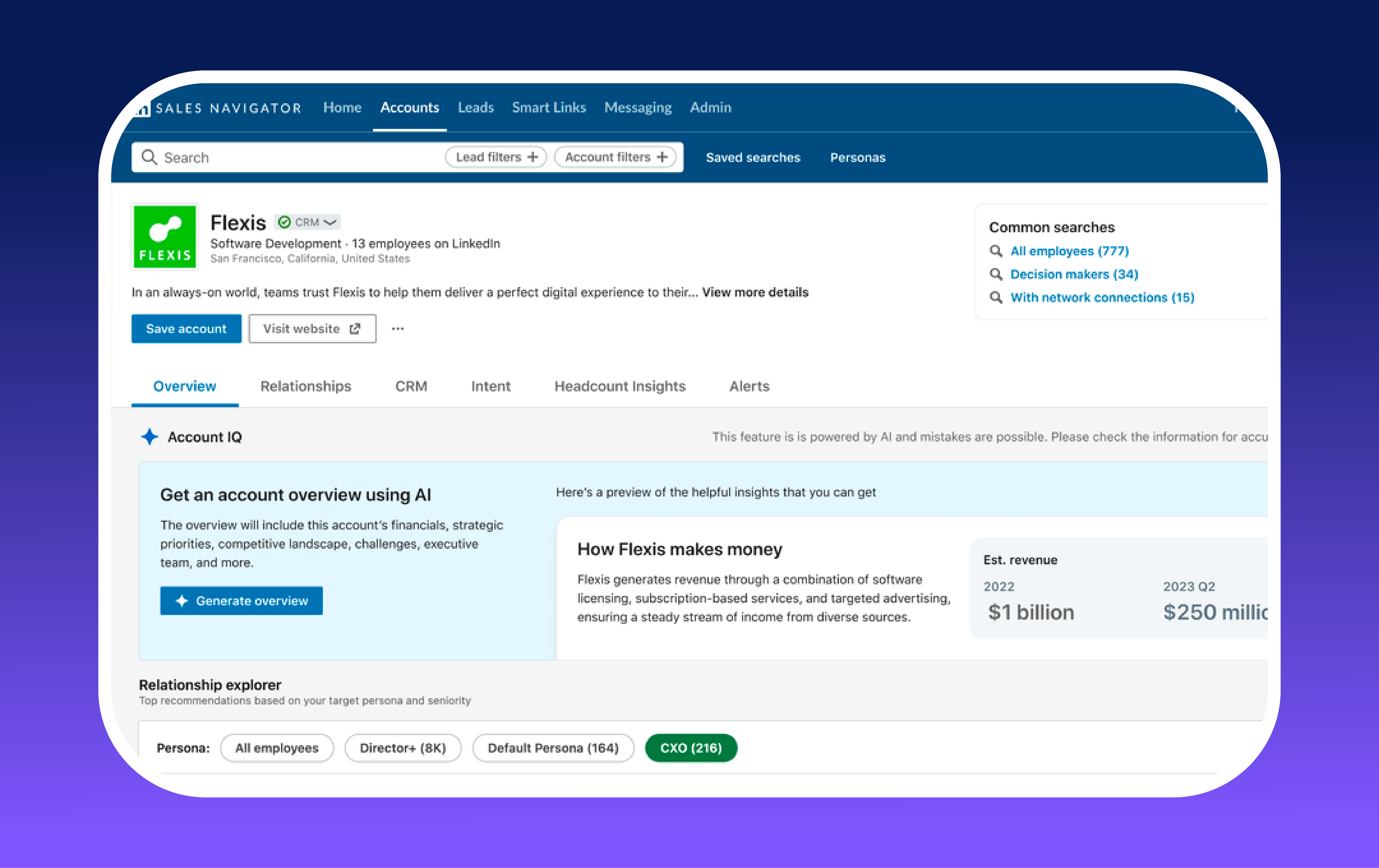Open the three-dot more actions menu
Screen dimensions: 1379x868
397,328
